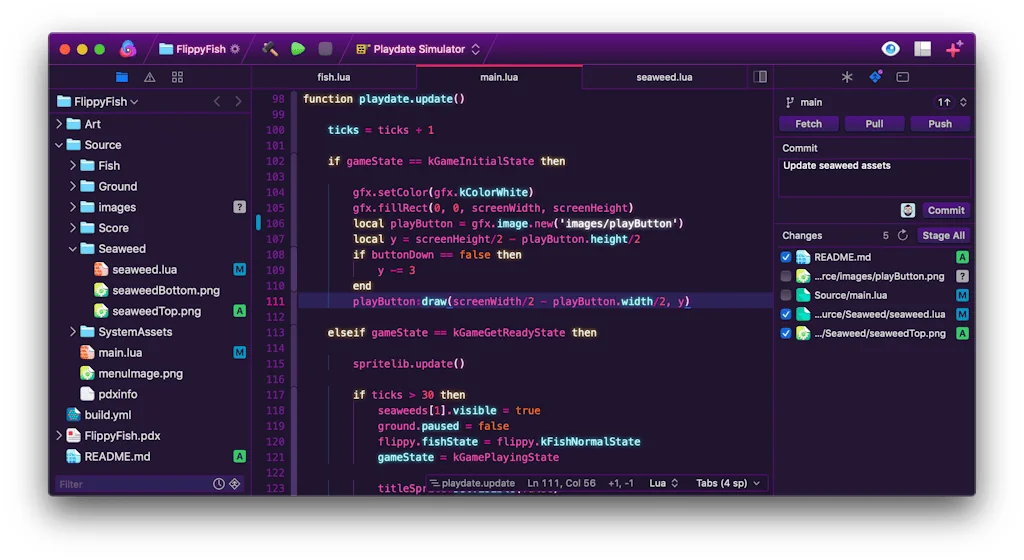Click the commit author avatar icon
Screen dimensions: 1024x560
(x=908, y=210)
